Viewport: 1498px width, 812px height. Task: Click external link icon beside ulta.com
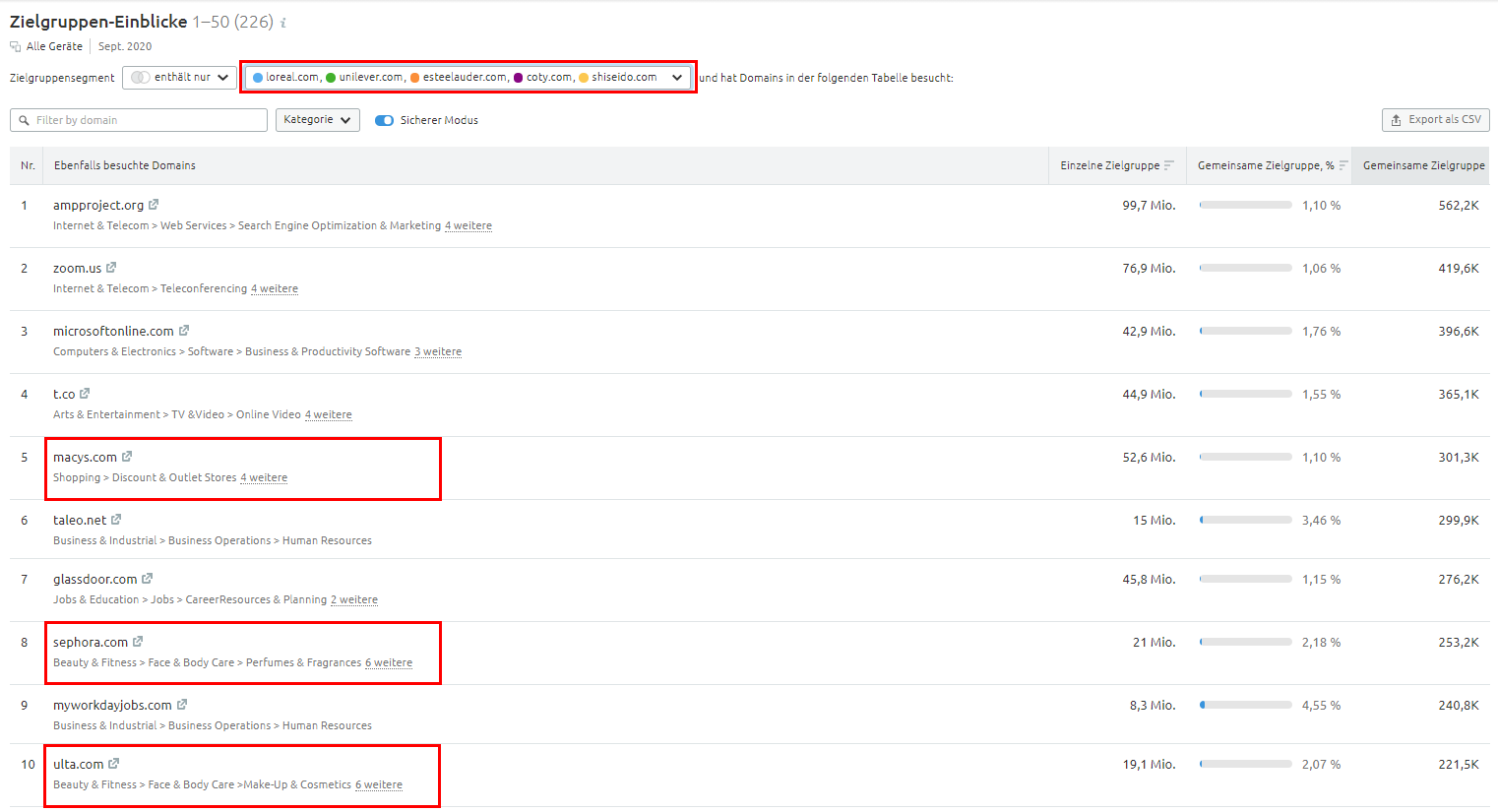click(114, 764)
